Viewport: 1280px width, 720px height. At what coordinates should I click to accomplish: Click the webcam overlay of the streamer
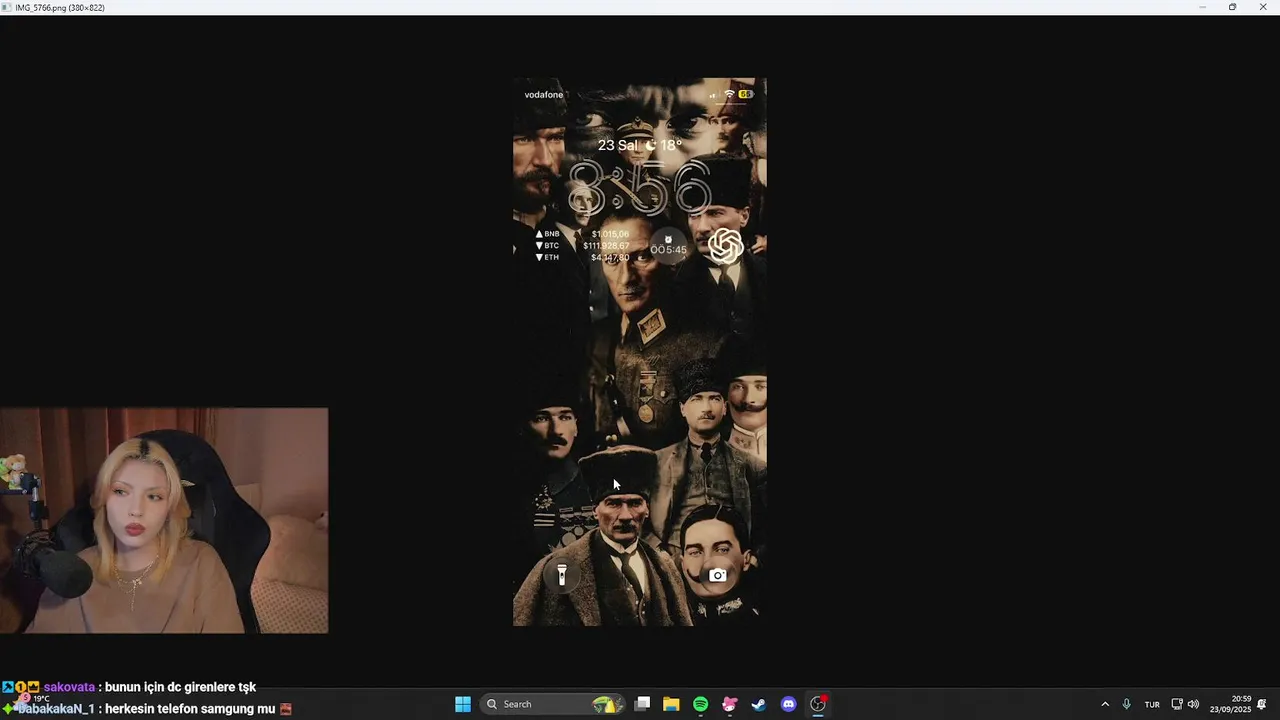click(x=164, y=520)
